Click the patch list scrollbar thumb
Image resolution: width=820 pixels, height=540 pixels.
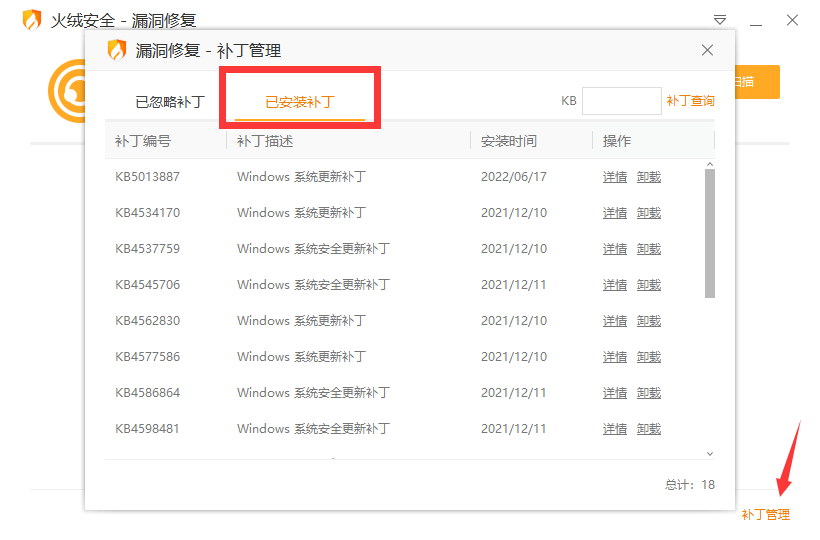point(710,233)
